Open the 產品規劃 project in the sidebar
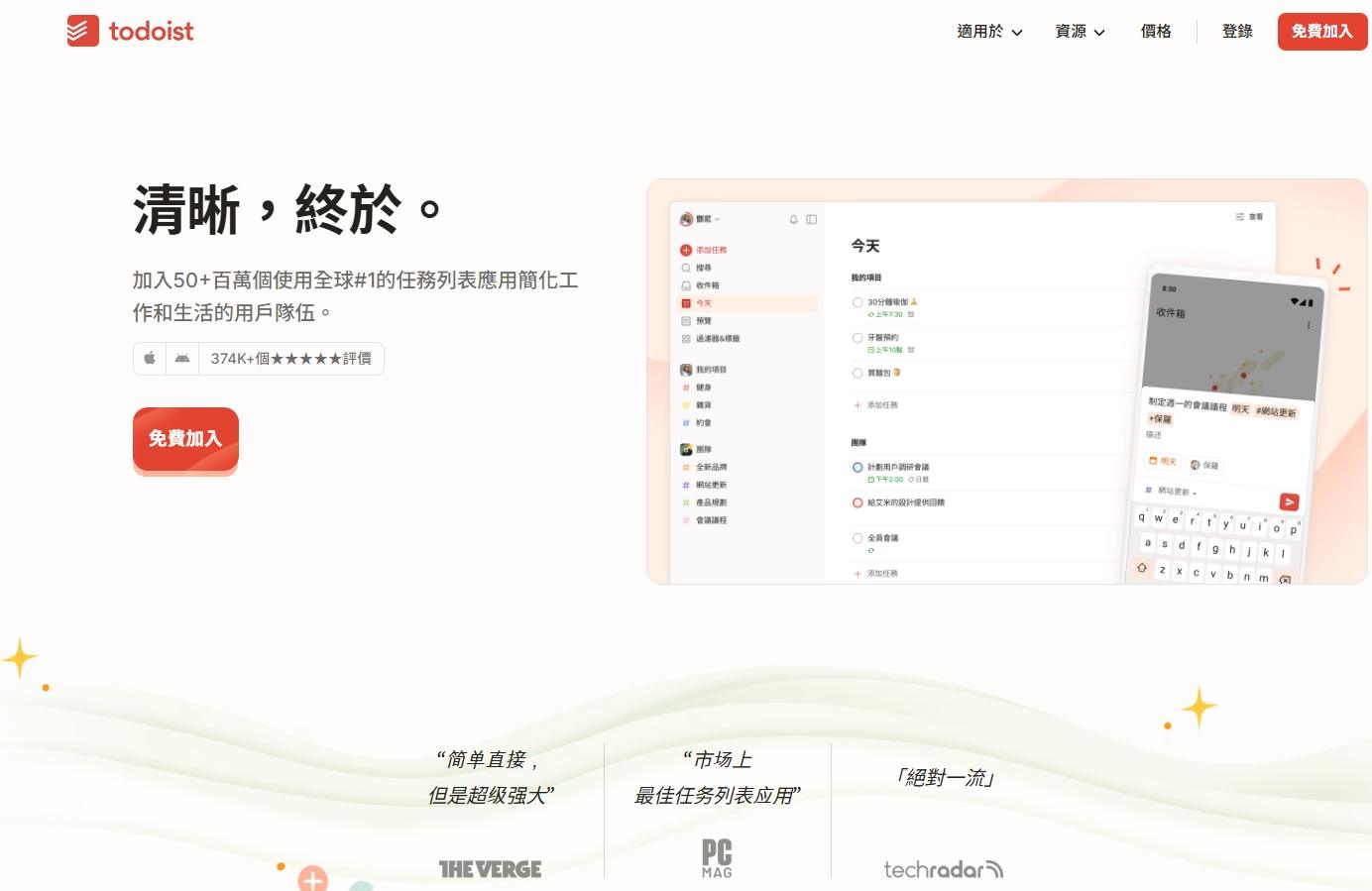Image resolution: width=1372 pixels, height=891 pixels. [x=704, y=502]
